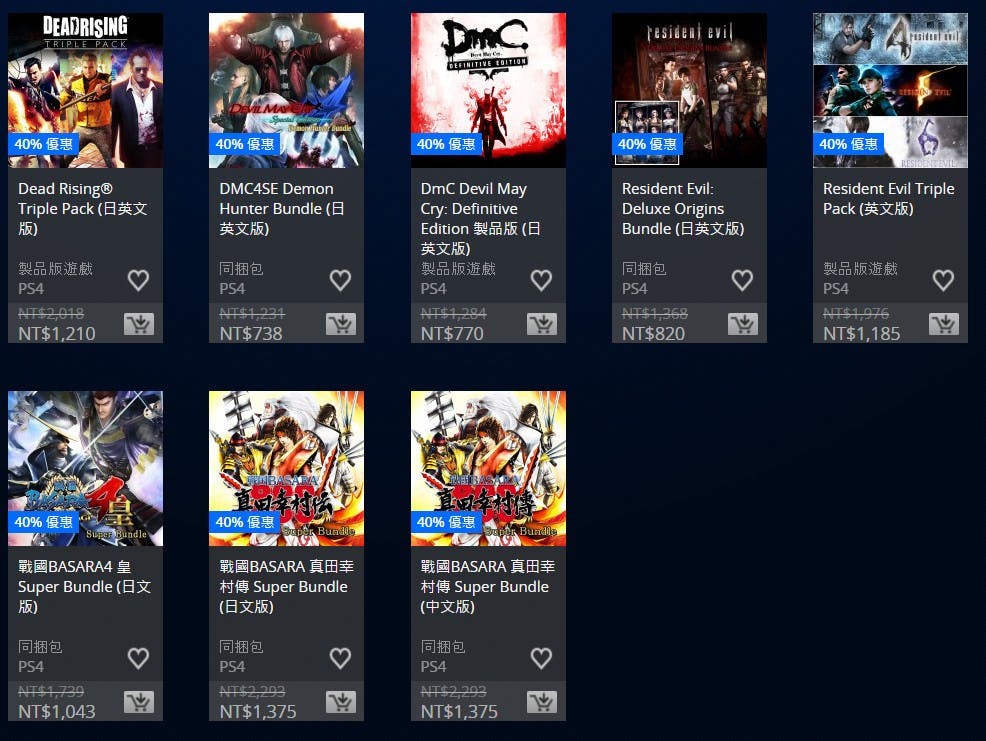Add 真田幸村傳 Super Bundle 中文版 to cart
986x741 pixels.
tap(542, 702)
